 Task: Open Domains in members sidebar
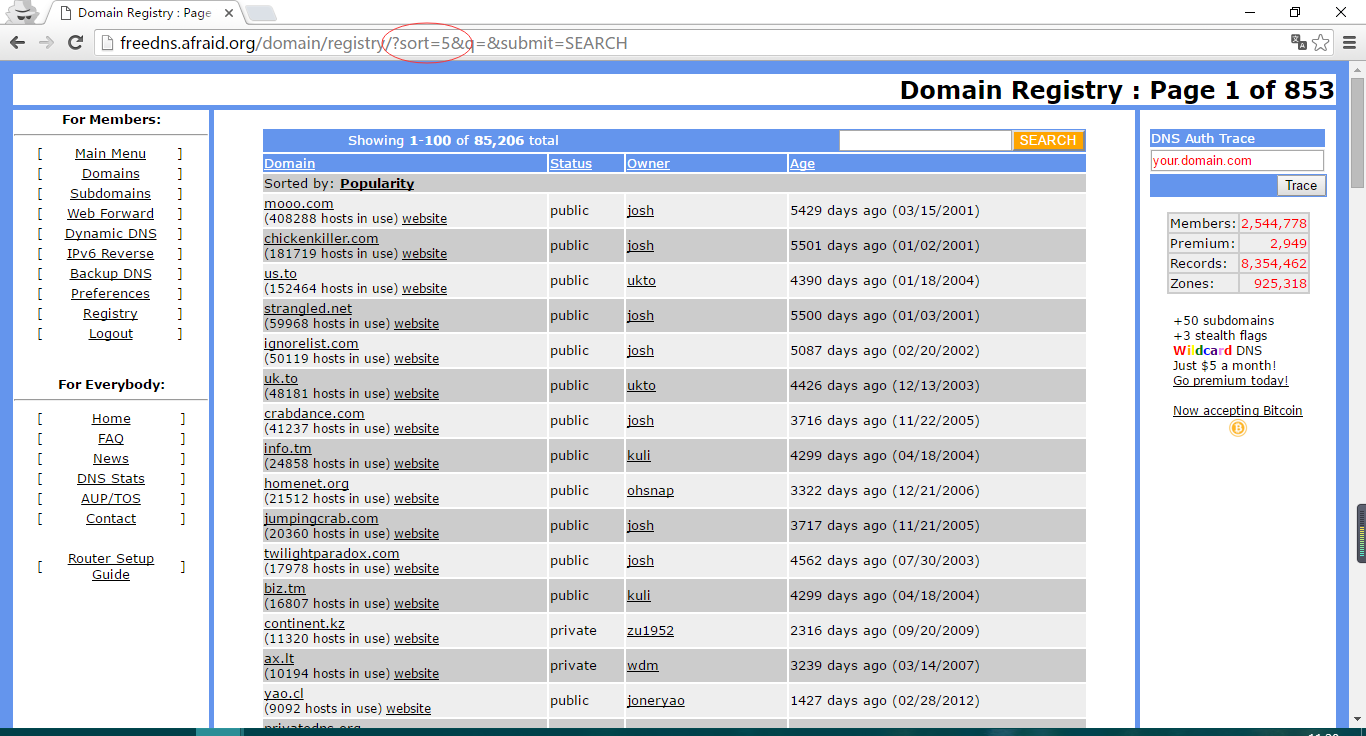click(111, 174)
